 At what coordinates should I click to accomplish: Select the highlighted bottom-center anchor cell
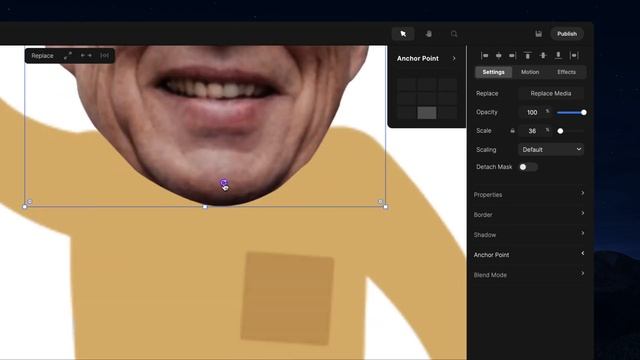tap(427, 113)
